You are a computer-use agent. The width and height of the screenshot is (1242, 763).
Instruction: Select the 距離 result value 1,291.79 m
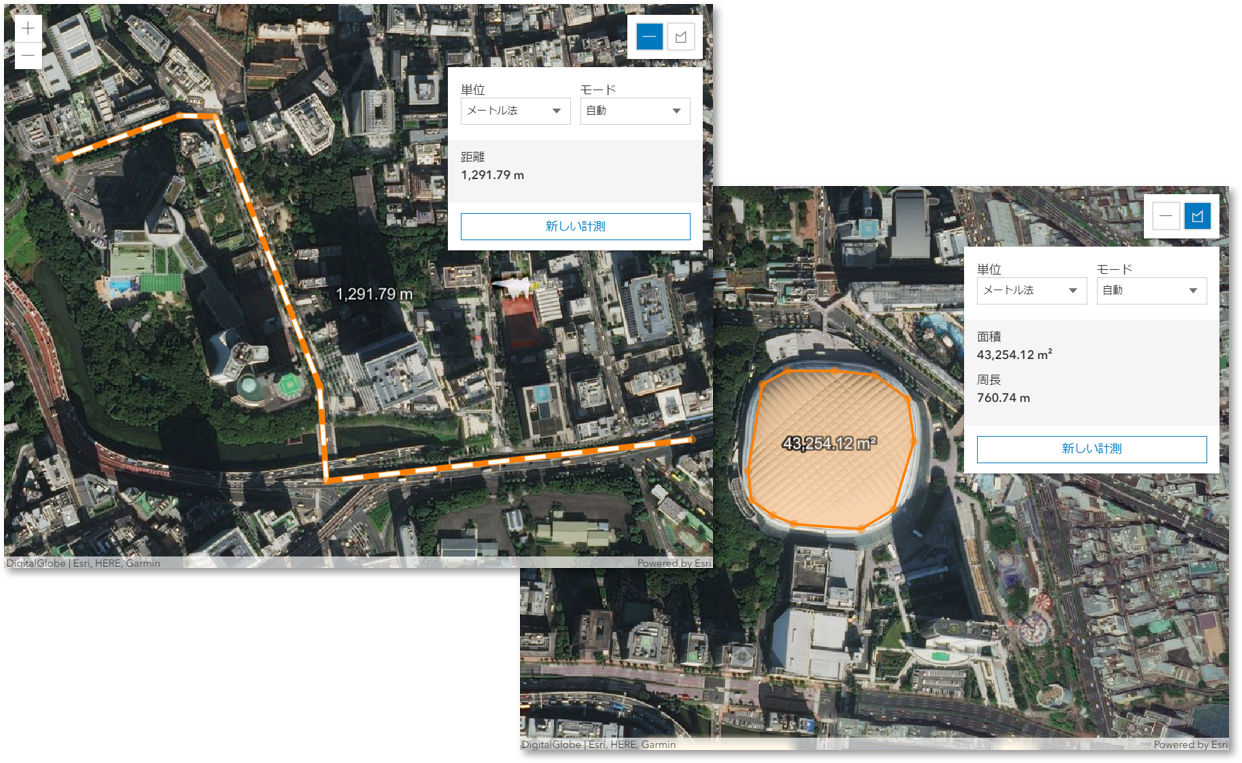click(493, 175)
